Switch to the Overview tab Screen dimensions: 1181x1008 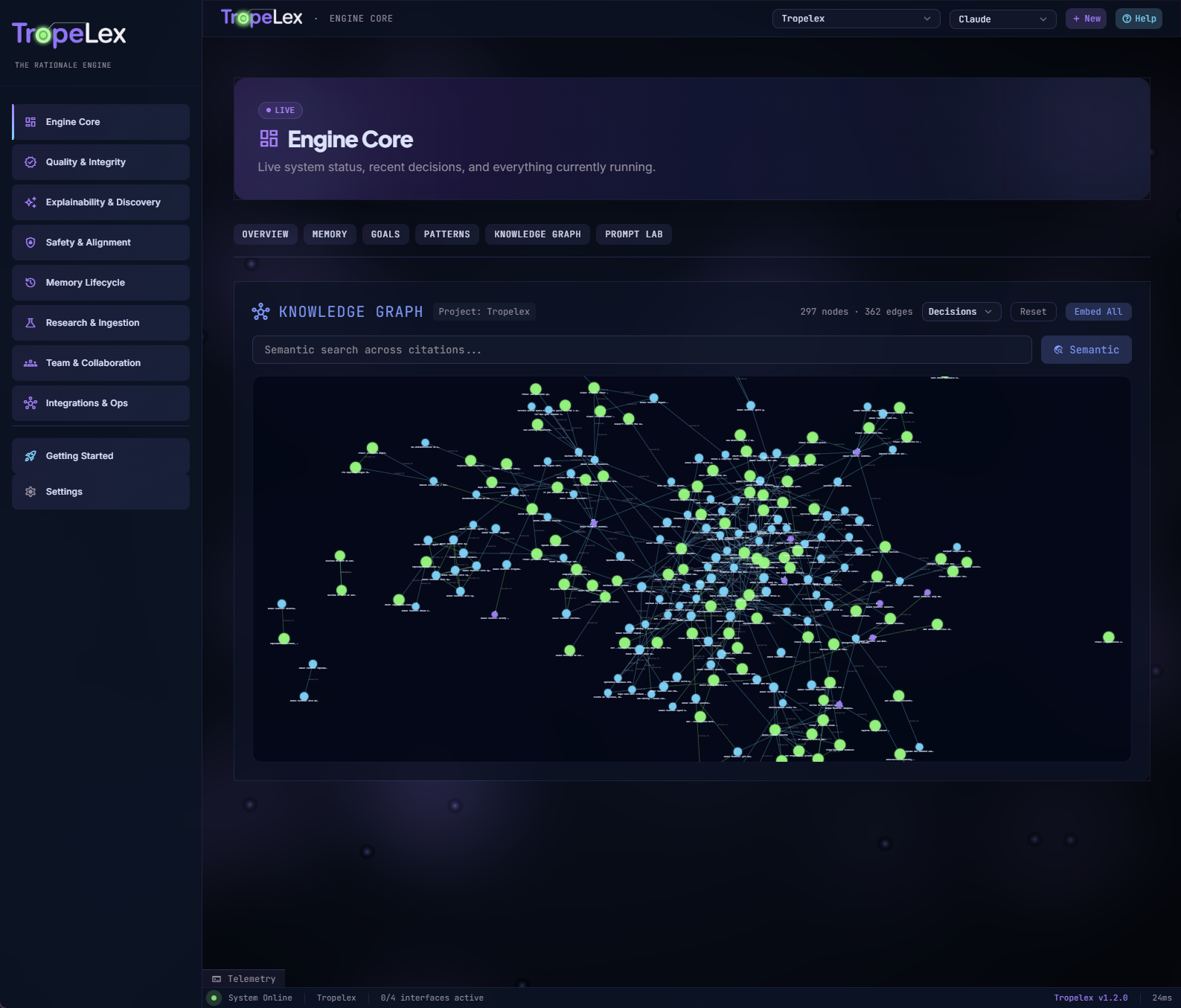pos(266,234)
